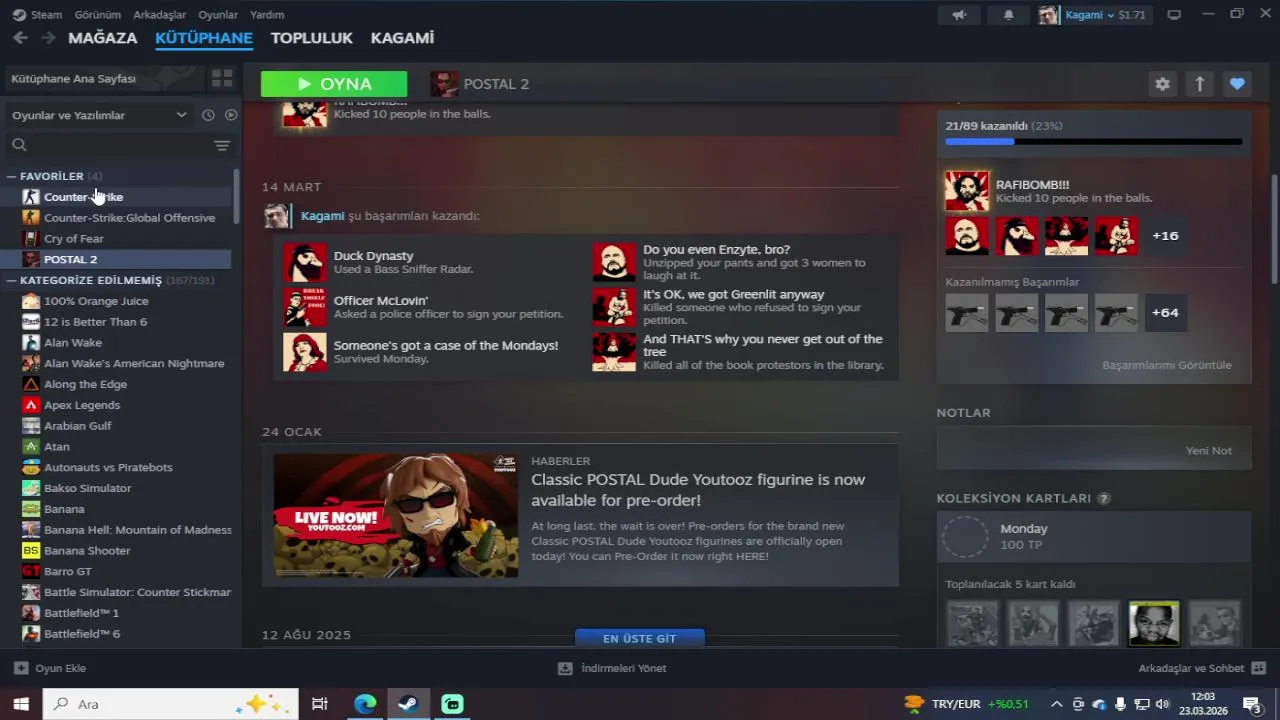The image size is (1280, 720).
Task: Show hidden system tray icons chevron
Action: pos(1056,704)
